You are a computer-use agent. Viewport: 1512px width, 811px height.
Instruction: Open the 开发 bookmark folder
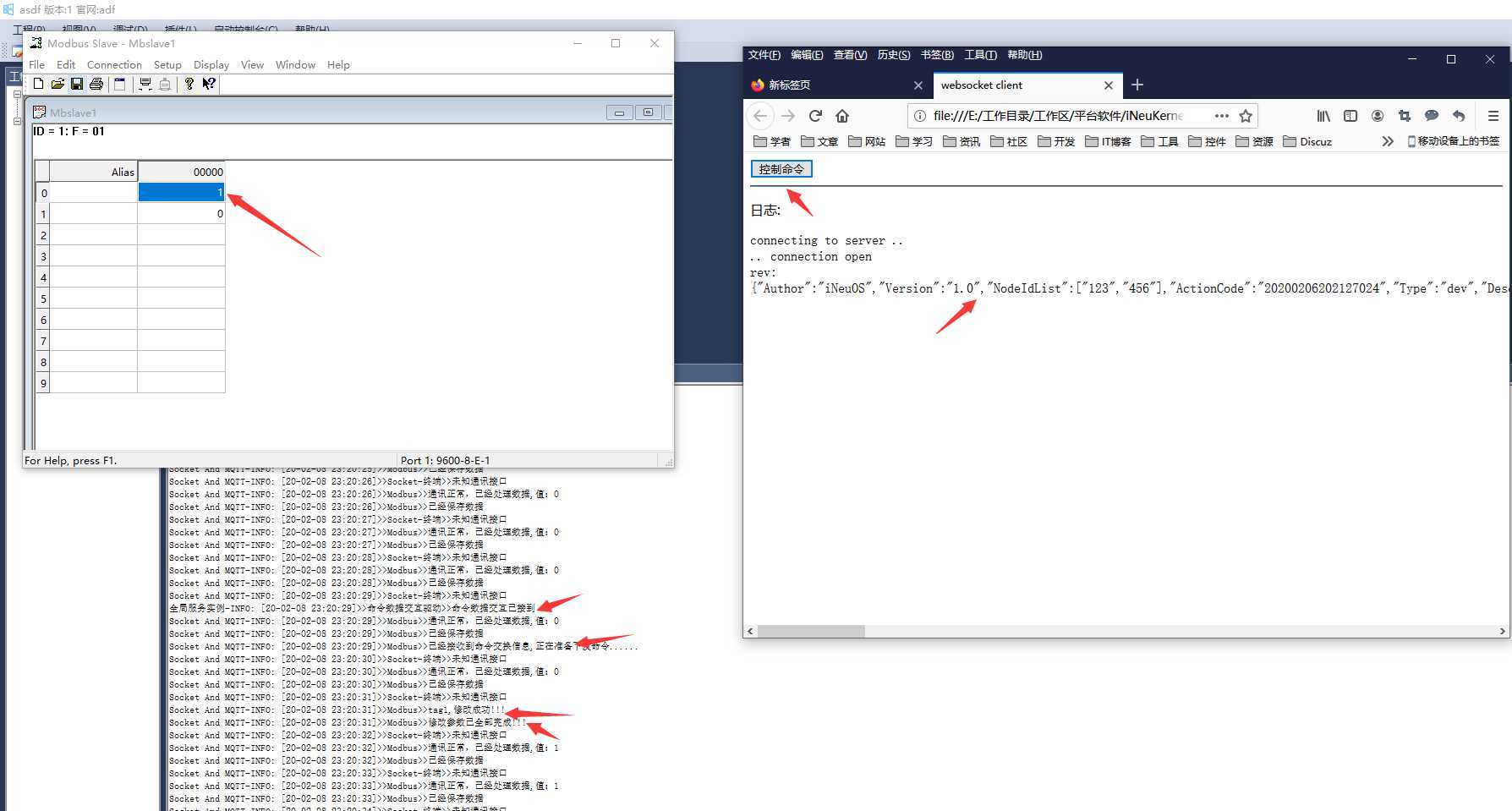(1056, 141)
